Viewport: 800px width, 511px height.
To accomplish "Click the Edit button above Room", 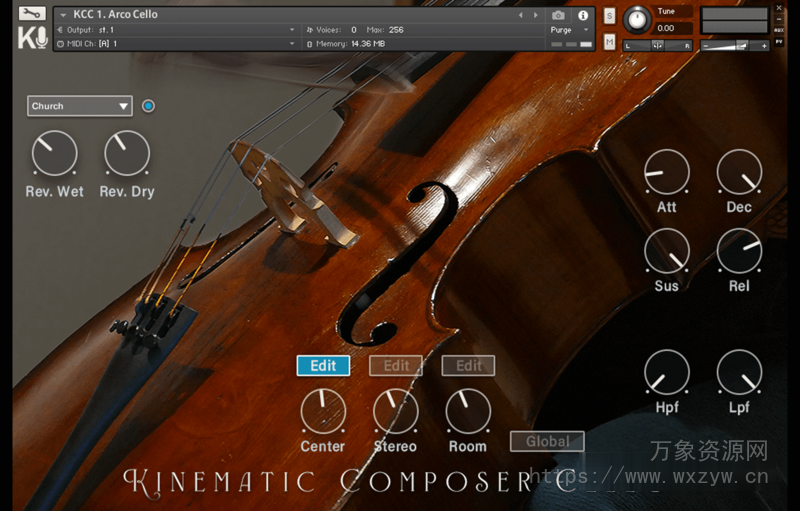I will 468,366.
